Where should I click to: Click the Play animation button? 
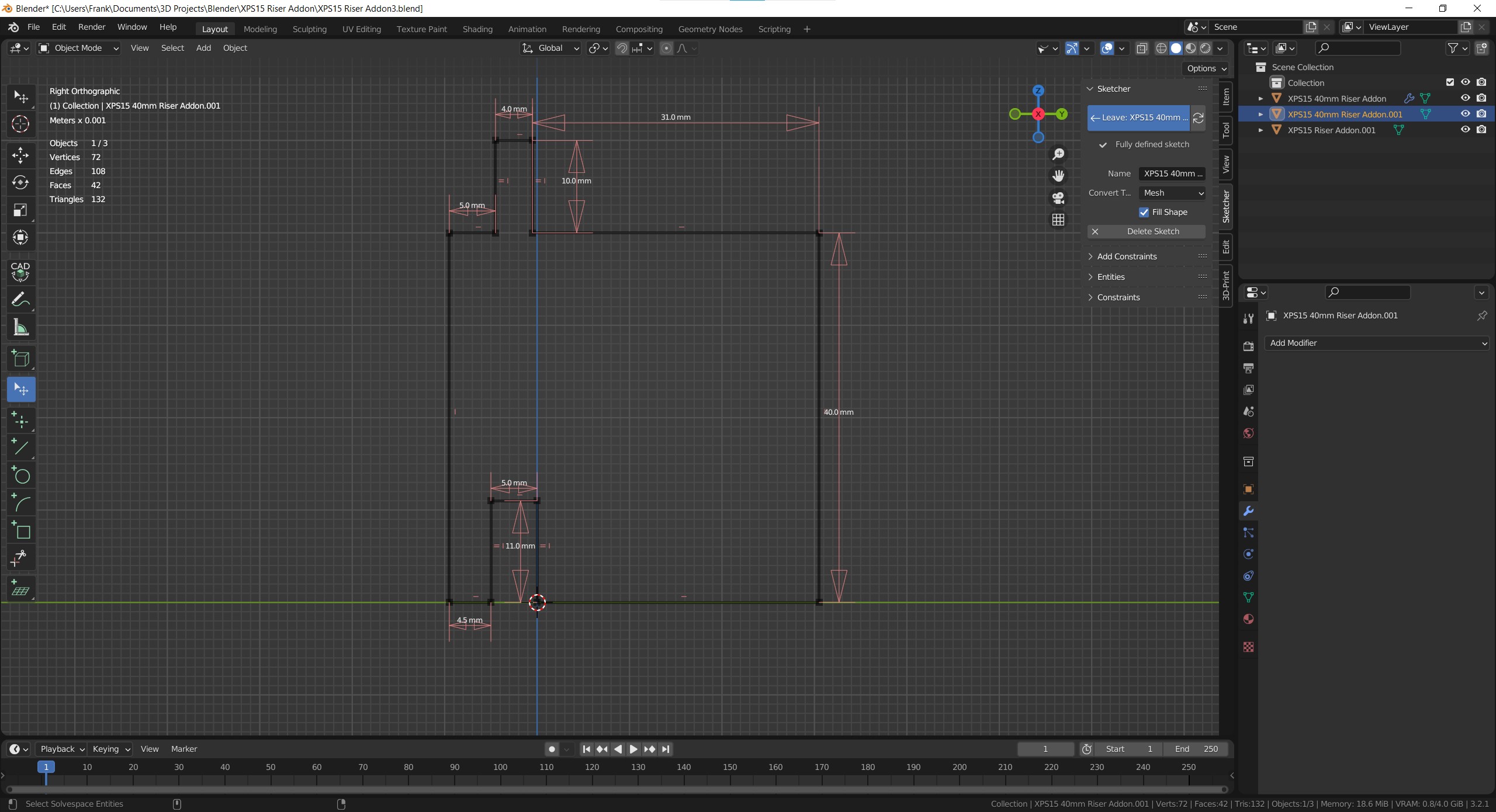[633, 749]
